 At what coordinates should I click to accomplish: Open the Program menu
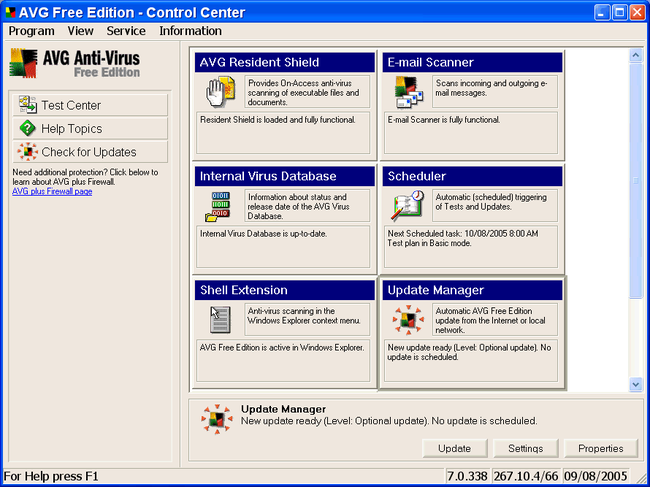(32, 31)
